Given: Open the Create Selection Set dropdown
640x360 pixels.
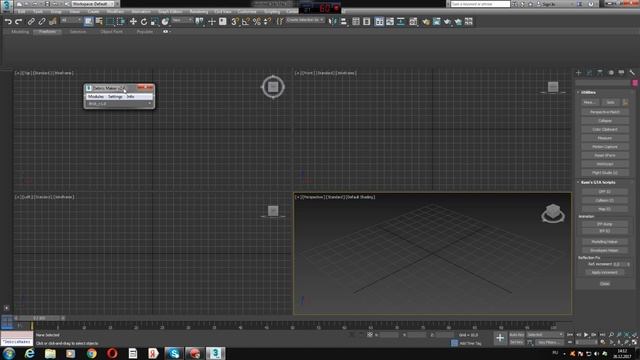Looking at the screenshot, I should [x=305, y=20].
